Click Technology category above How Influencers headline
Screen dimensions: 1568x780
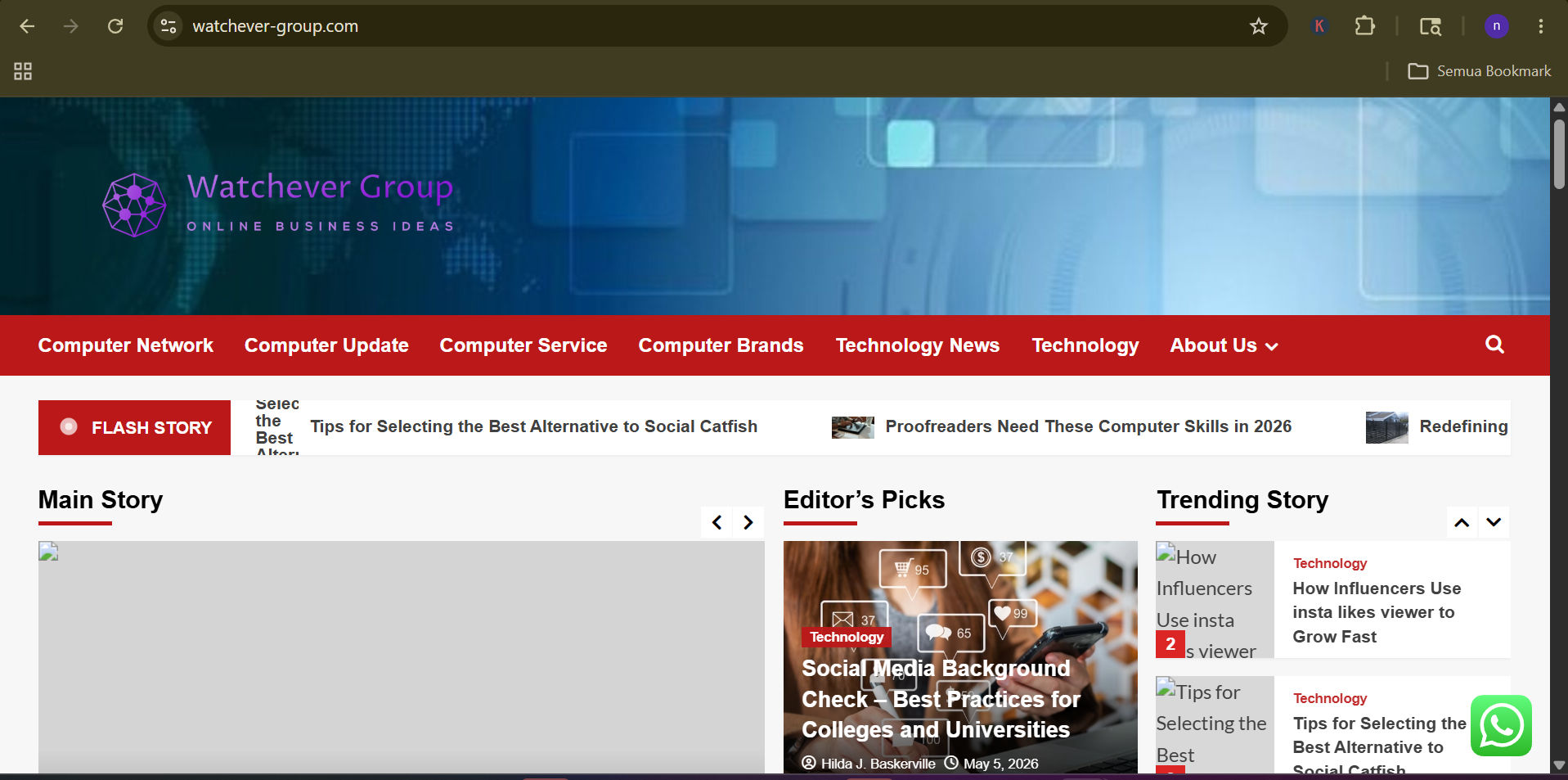point(1330,563)
